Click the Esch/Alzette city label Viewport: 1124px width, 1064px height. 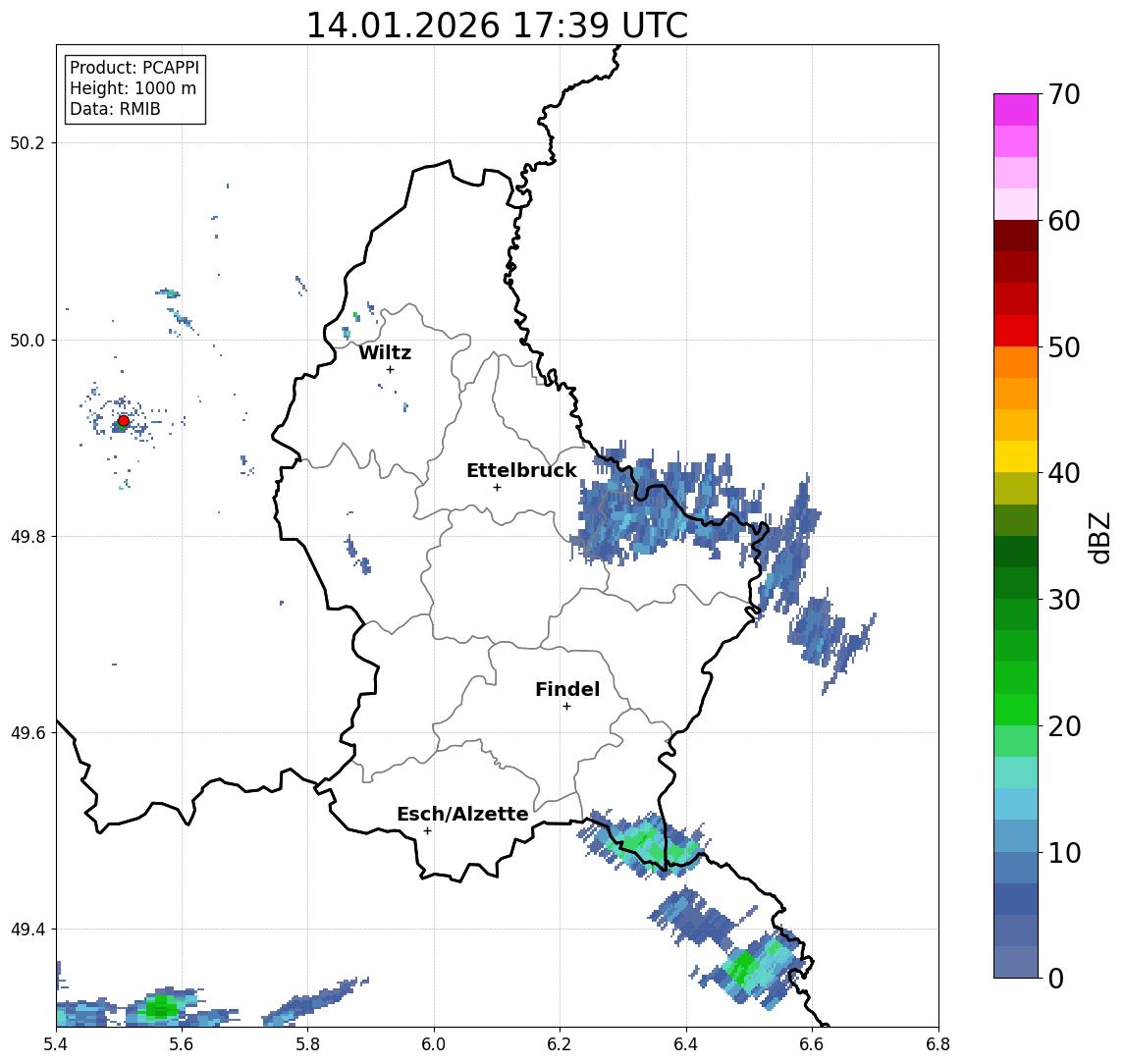[462, 814]
